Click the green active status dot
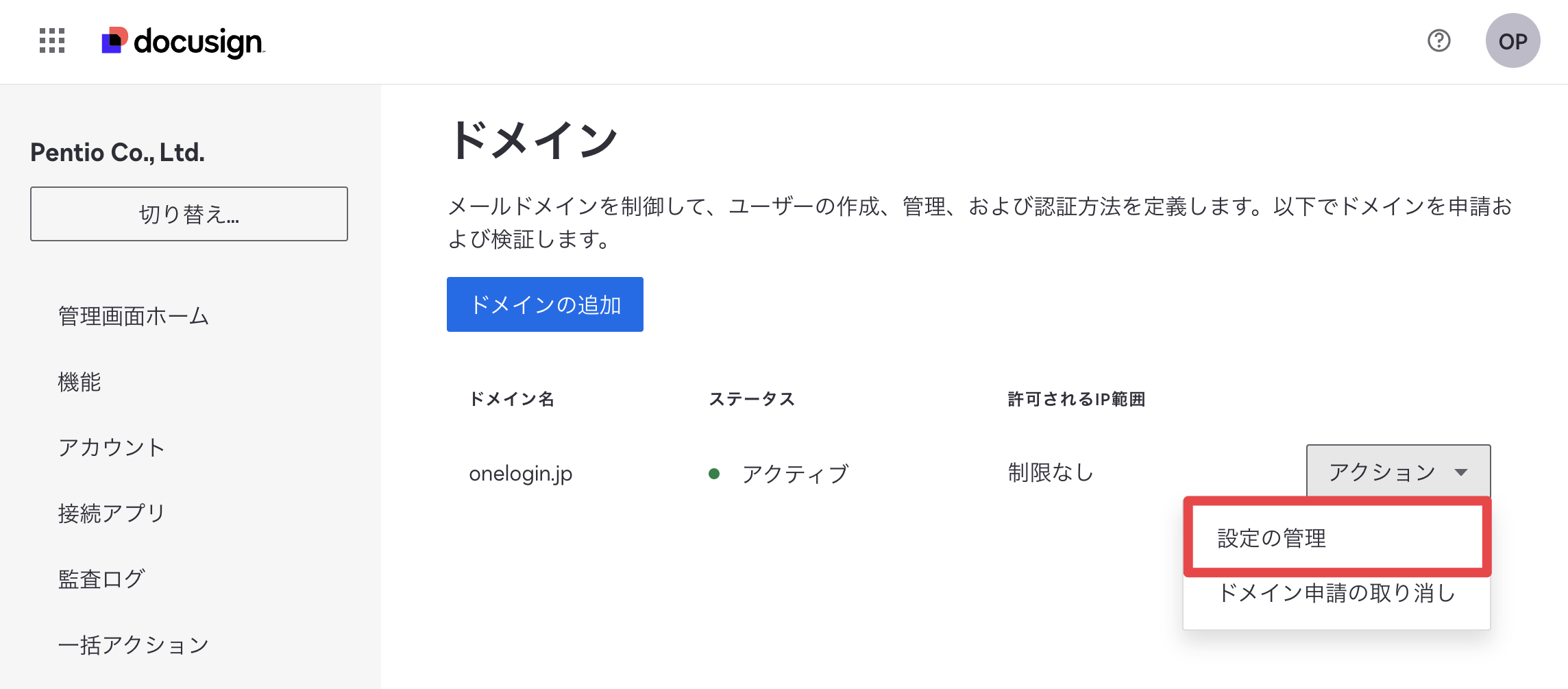Screen dimensions: 1568x689 pos(714,474)
